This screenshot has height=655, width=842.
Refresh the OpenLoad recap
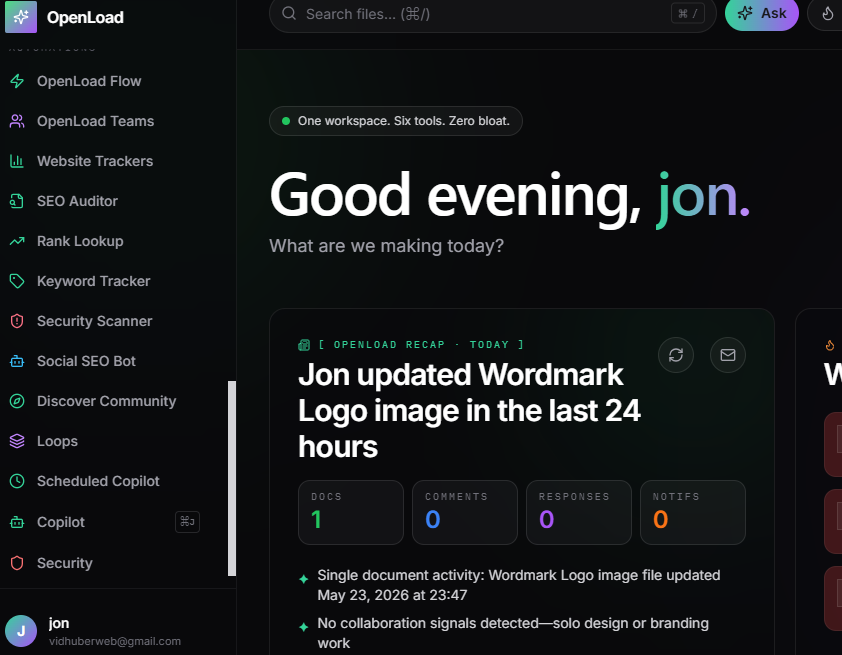pyautogui.click(x=676, y=355)
